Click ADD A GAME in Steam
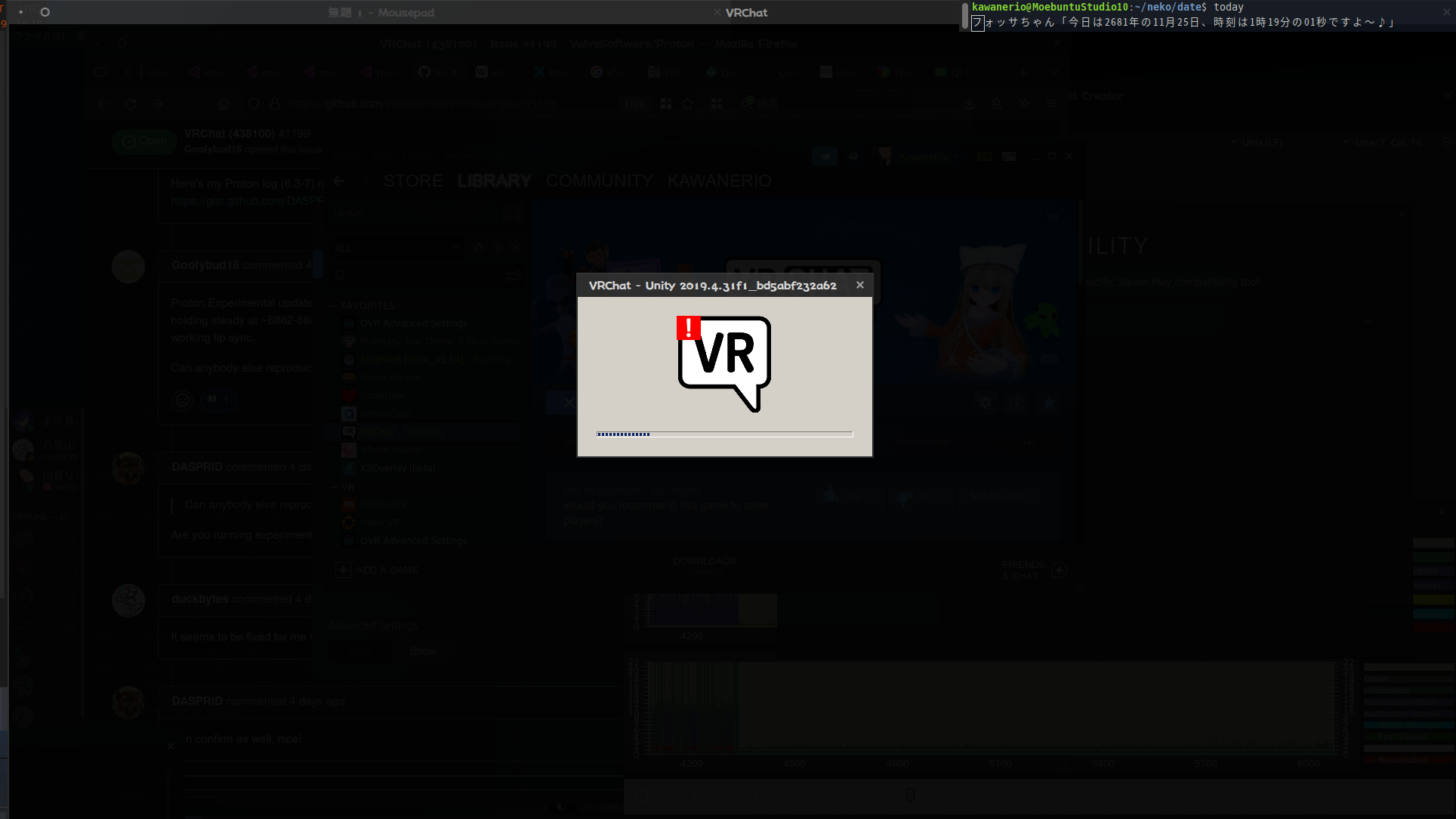The image size is (1456, 819). (x=378, y=570)
